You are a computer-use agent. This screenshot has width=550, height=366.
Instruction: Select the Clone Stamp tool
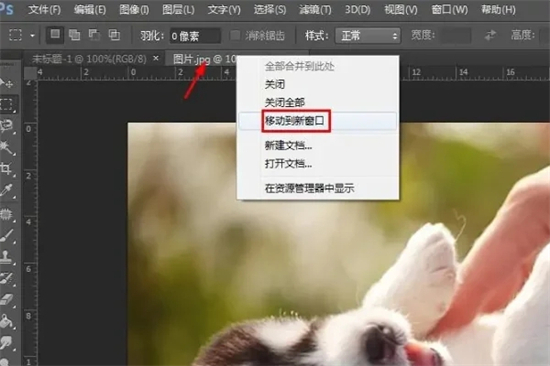click(x=6, y=257)
